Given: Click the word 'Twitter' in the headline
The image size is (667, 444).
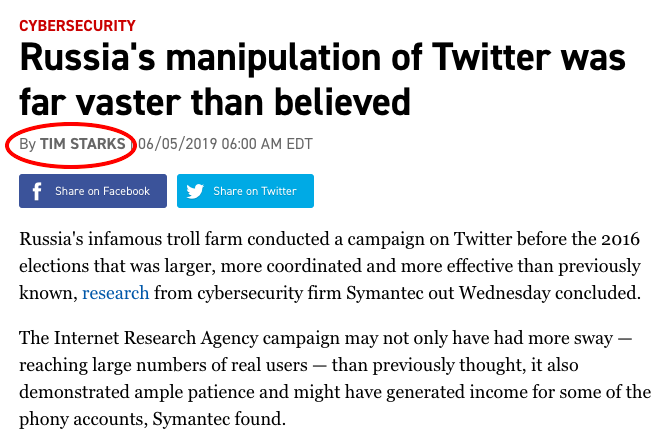Looking at the screenshot, I should (x=491, y=57).
